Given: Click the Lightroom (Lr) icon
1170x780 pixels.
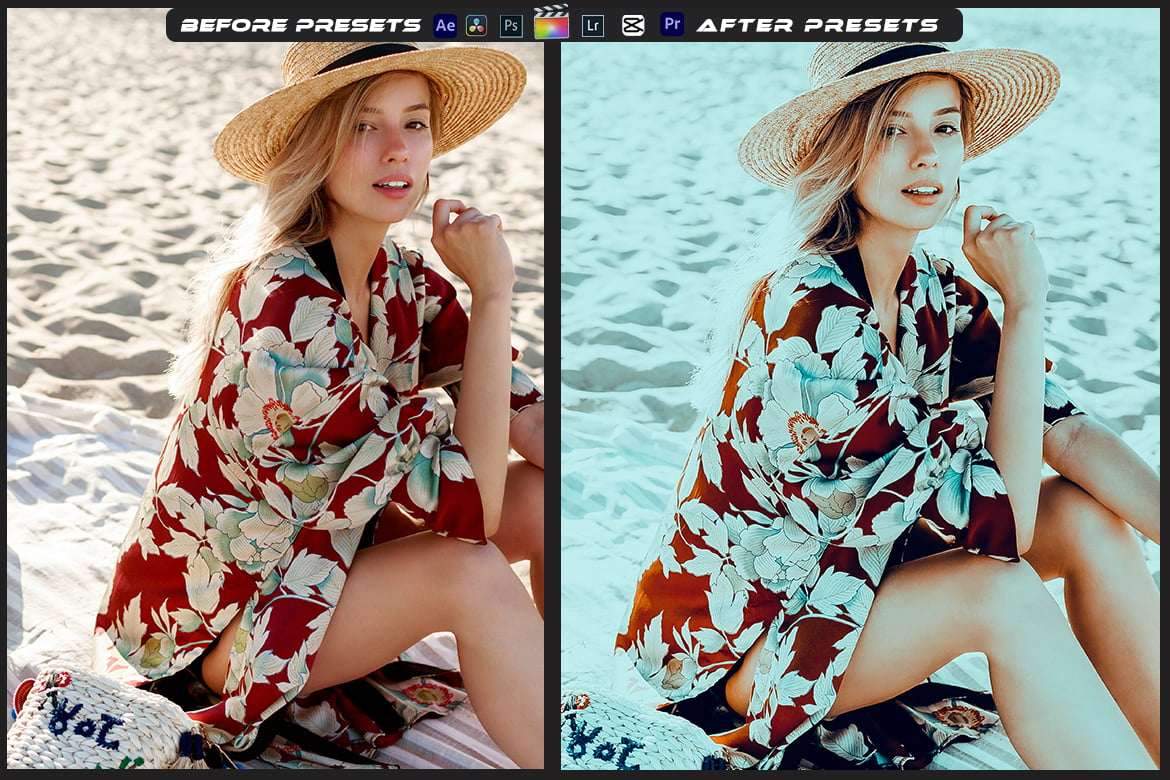Looking at the screenshot, I should click(x=593, y=25).
